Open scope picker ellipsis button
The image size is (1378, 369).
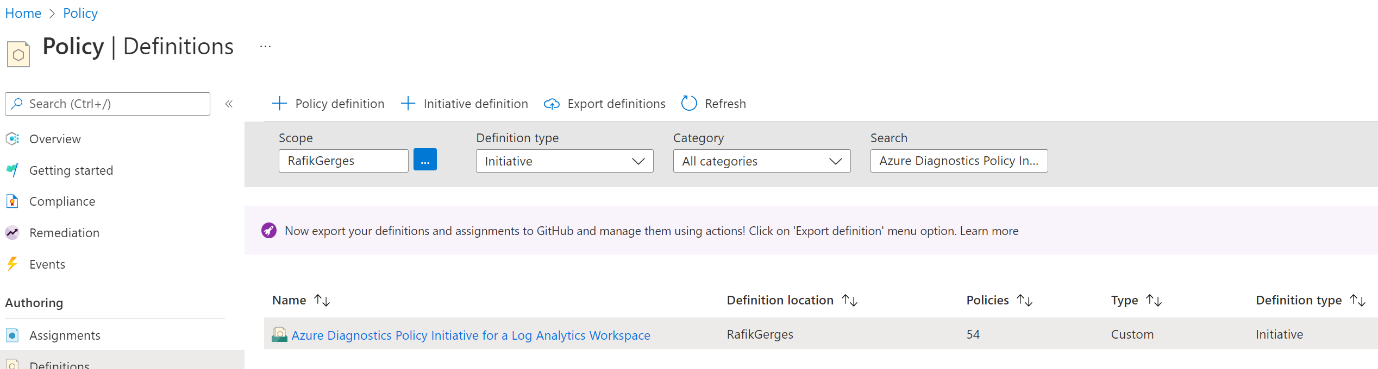[x=425, y=161]
